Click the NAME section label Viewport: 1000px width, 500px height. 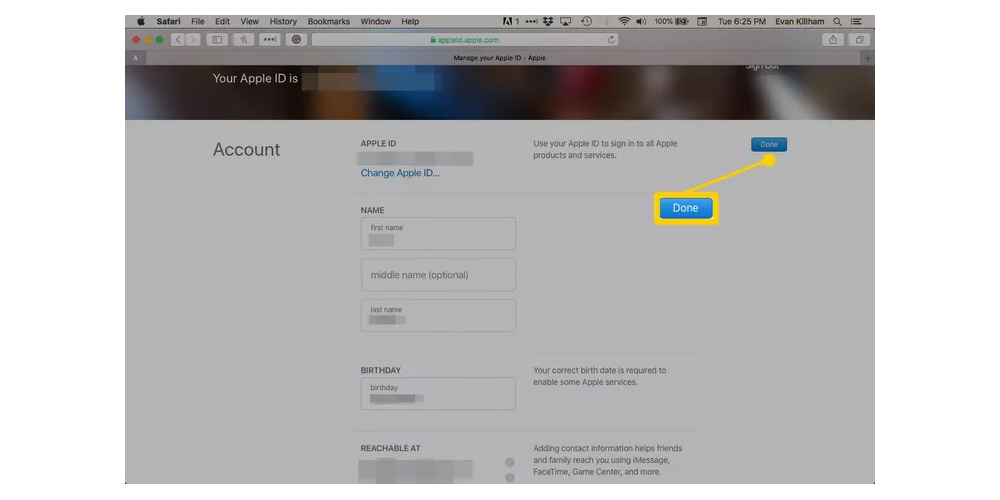pos(372,210)
